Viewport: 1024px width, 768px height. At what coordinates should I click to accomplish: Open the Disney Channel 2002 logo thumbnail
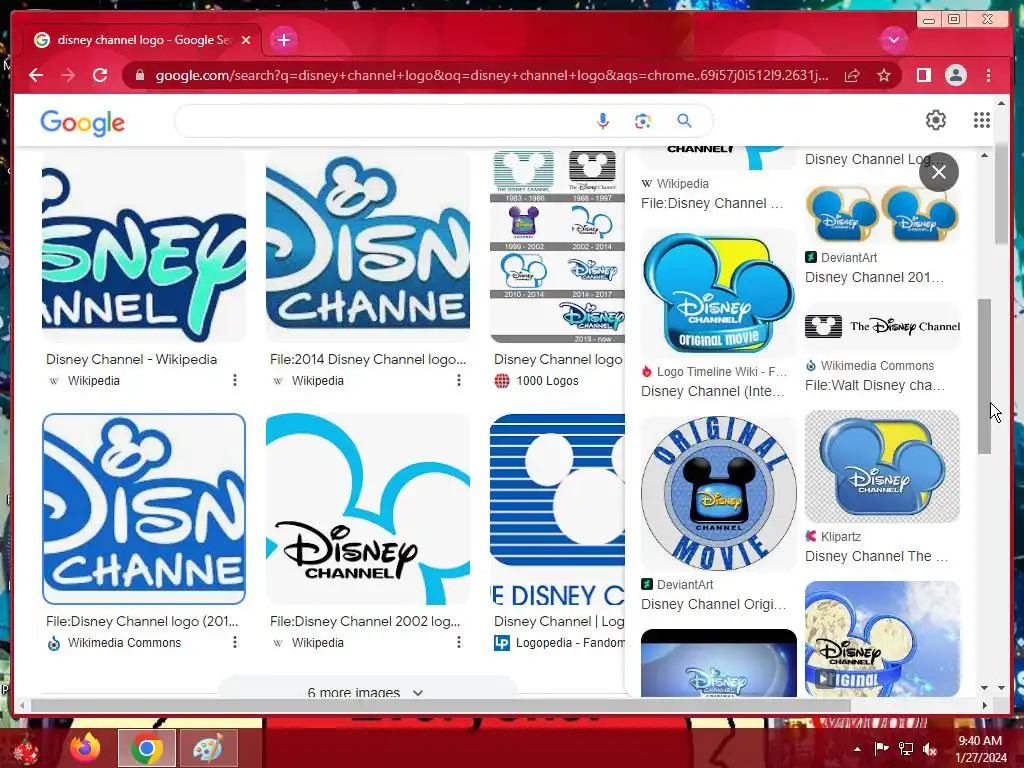(x=368, y=509)
